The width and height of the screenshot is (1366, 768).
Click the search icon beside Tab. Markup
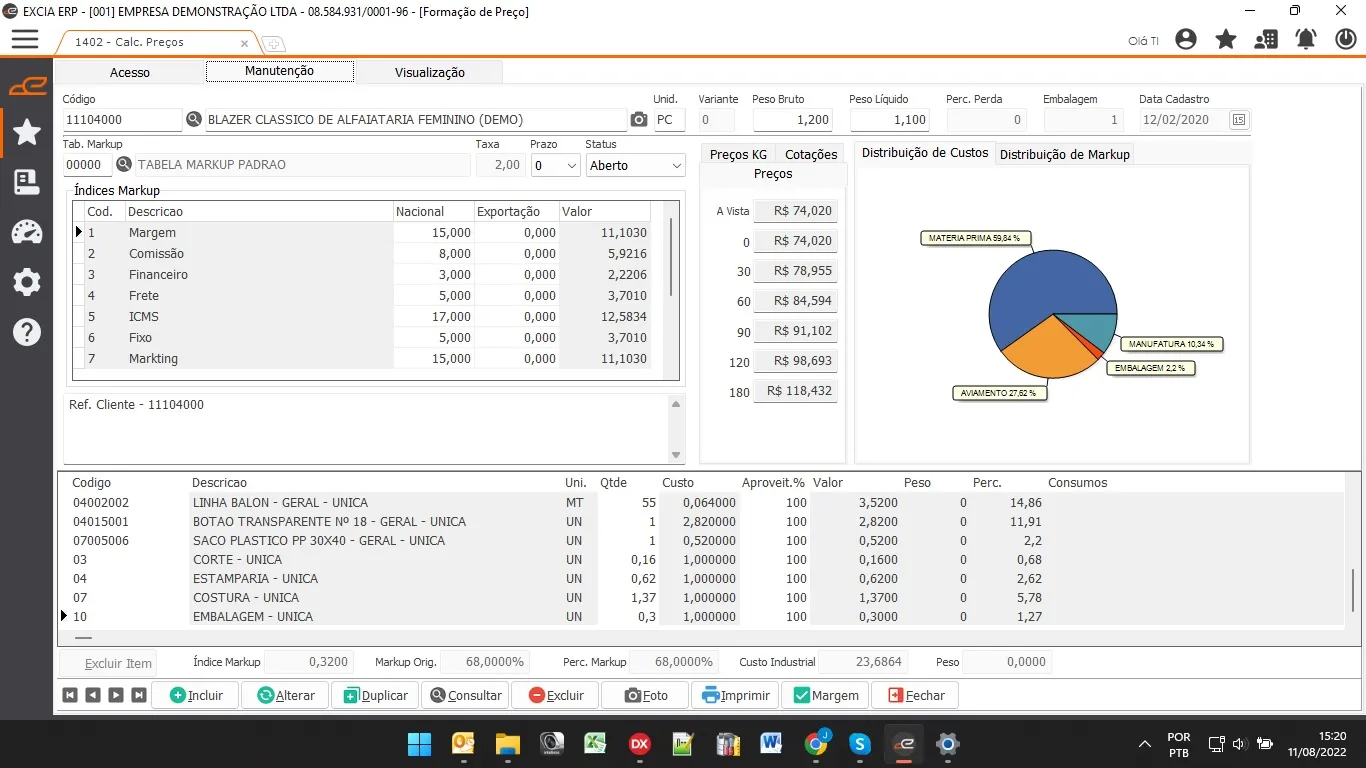coord(125,165)
